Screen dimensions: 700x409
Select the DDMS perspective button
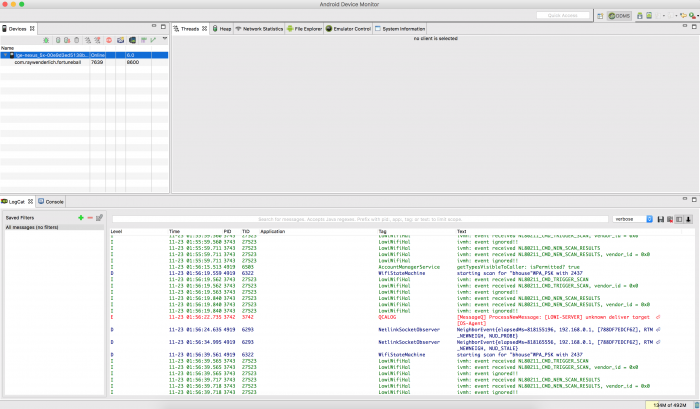click(x=620, y=16)
